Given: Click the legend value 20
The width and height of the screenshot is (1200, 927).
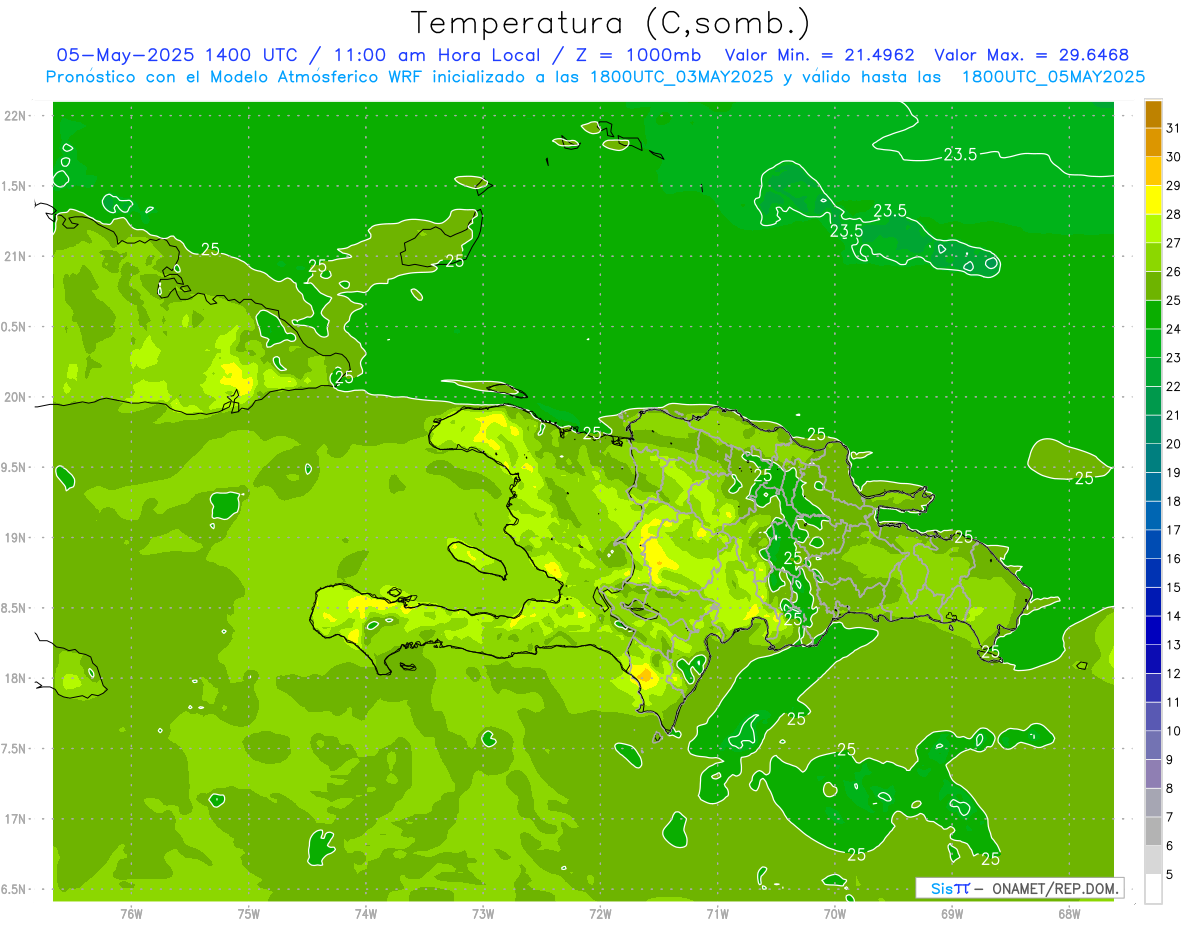Looking at the screenshot, I should click(x=1174, y=443).
